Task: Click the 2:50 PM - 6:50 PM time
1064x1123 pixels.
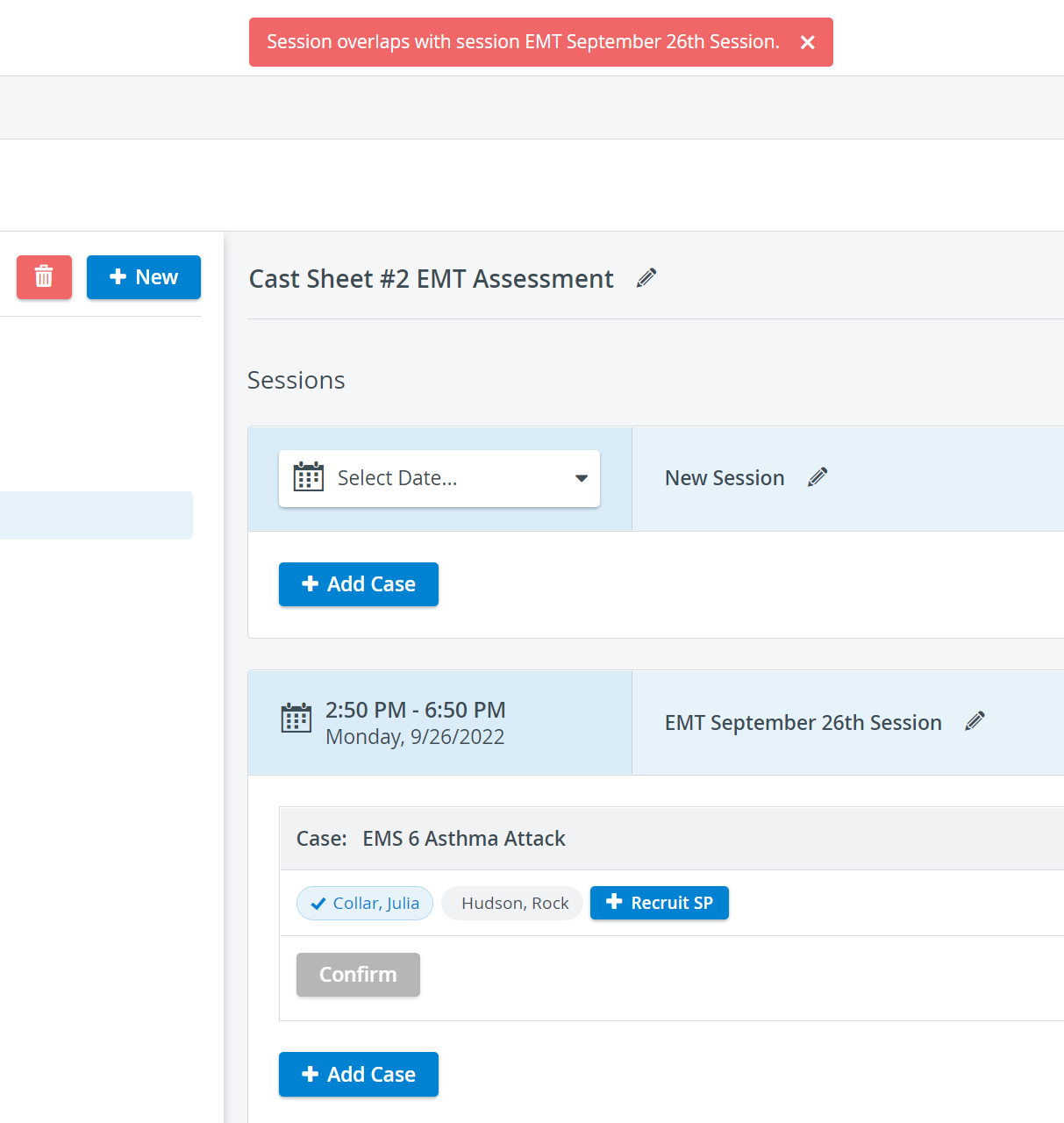Action: [416, 710]
